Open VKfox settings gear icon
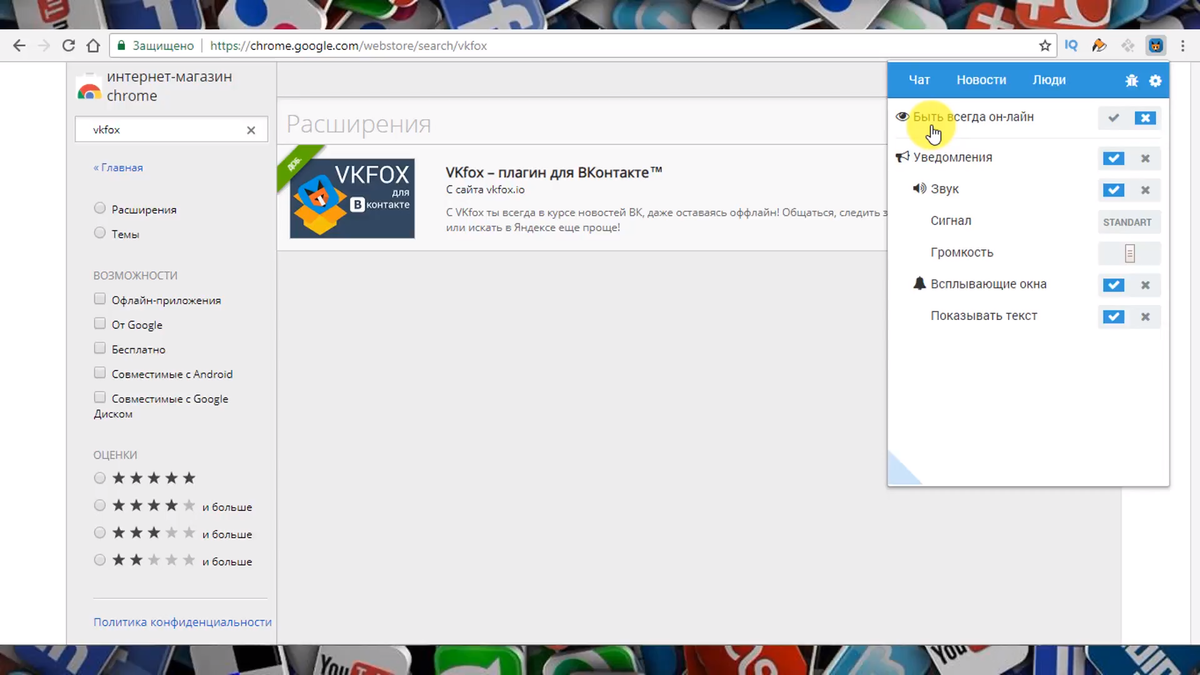Screen dimensions: 1200x675 [x=1155, y=80]
